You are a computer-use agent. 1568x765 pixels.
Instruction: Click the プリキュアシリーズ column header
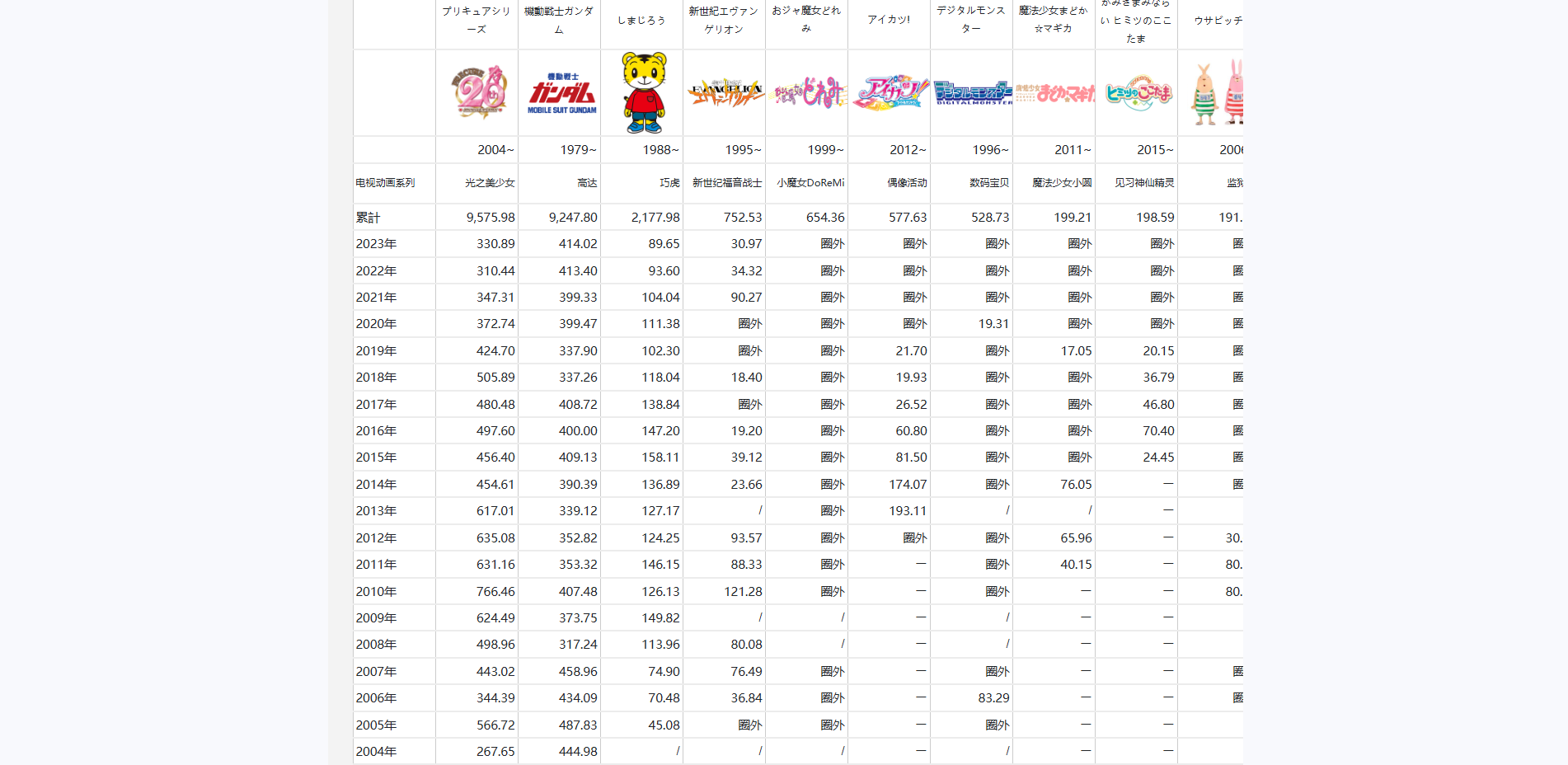pos(477,20)
